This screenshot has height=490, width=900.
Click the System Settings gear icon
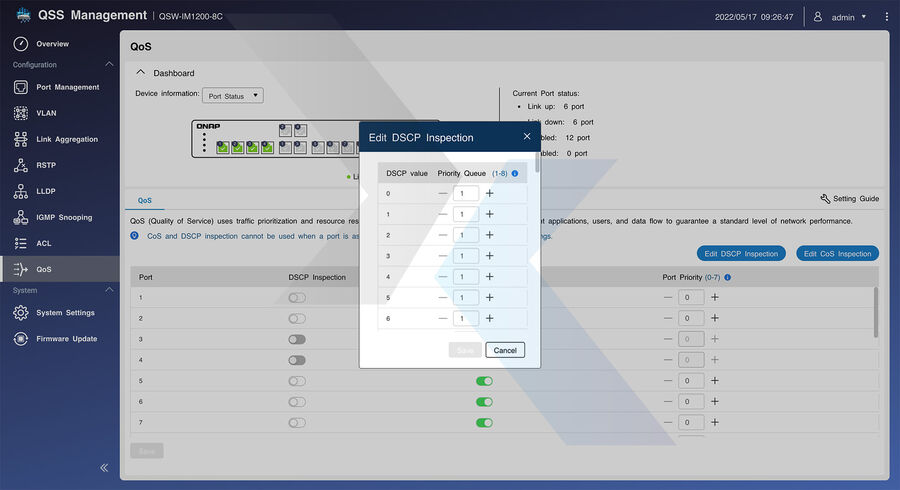pyautogui.click(x=21, y=313)
